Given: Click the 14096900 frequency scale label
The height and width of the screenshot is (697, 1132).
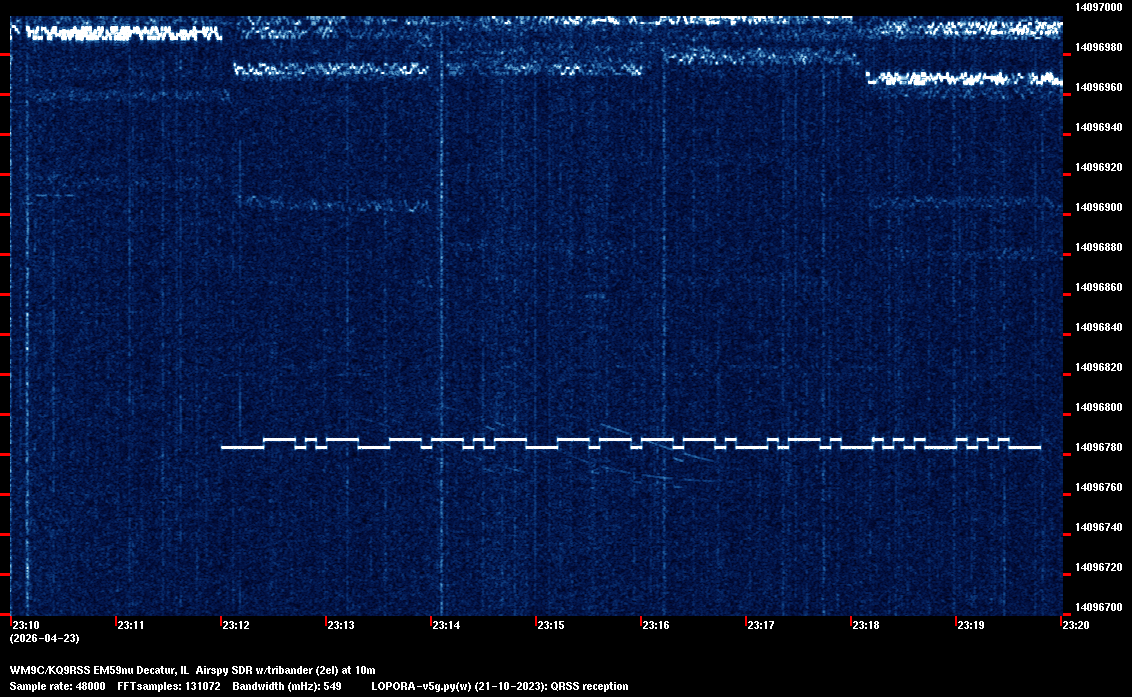Looking at the screenshot, I should coord(1099,208).
